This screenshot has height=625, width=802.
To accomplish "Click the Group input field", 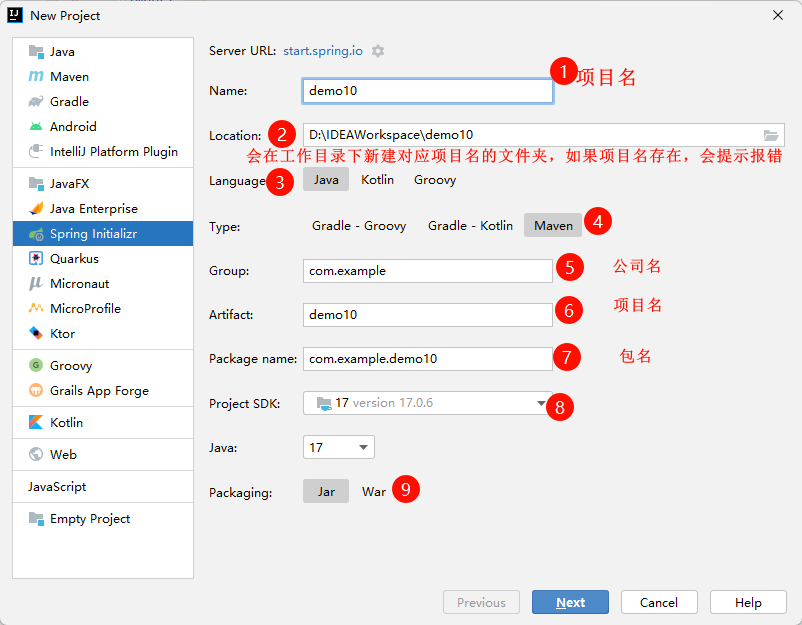I will 428,271.
